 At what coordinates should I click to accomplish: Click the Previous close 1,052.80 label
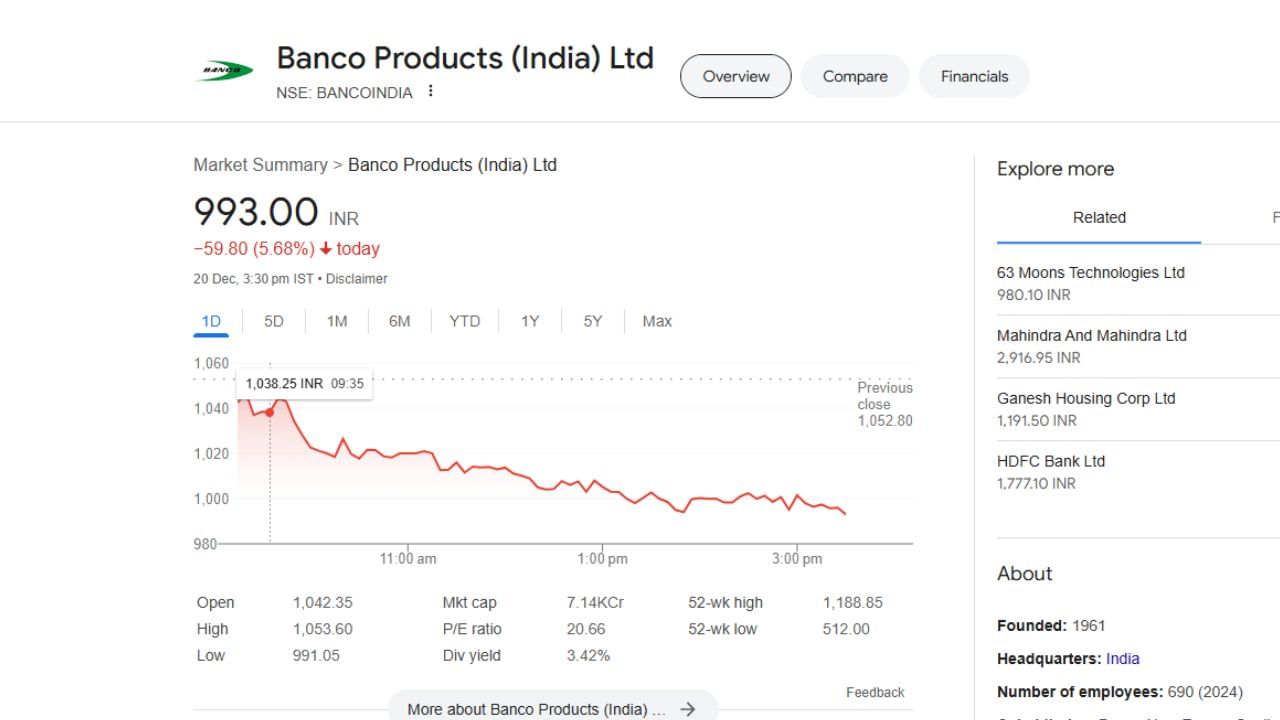885,404
